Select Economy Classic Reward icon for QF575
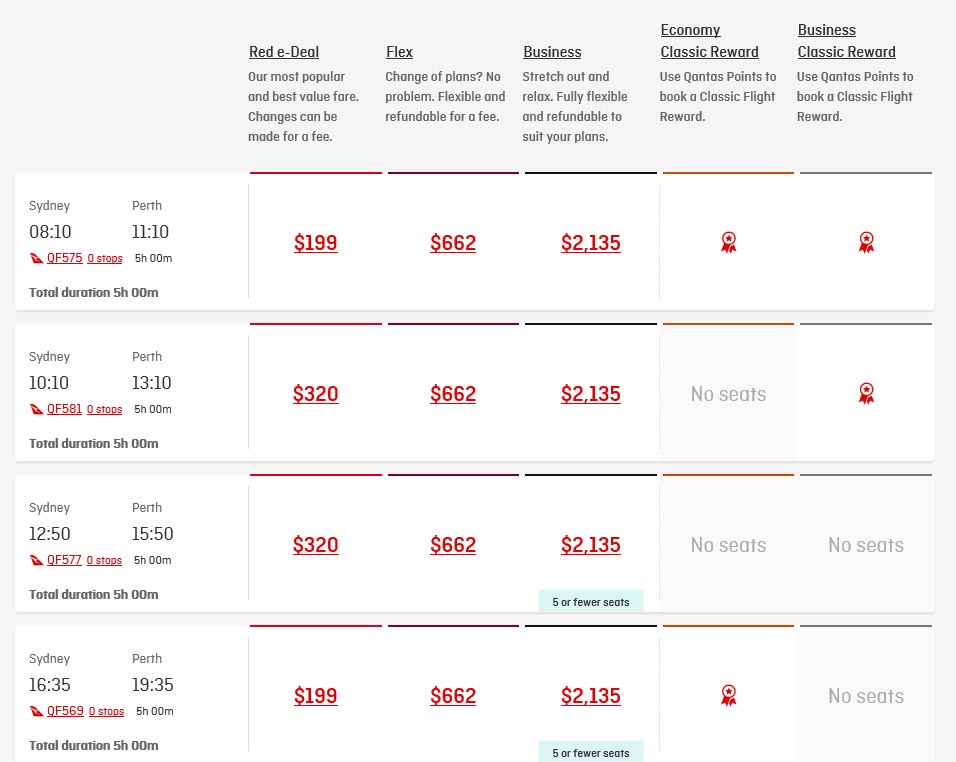This screenshot has width=956, height=762. point(728,242)
